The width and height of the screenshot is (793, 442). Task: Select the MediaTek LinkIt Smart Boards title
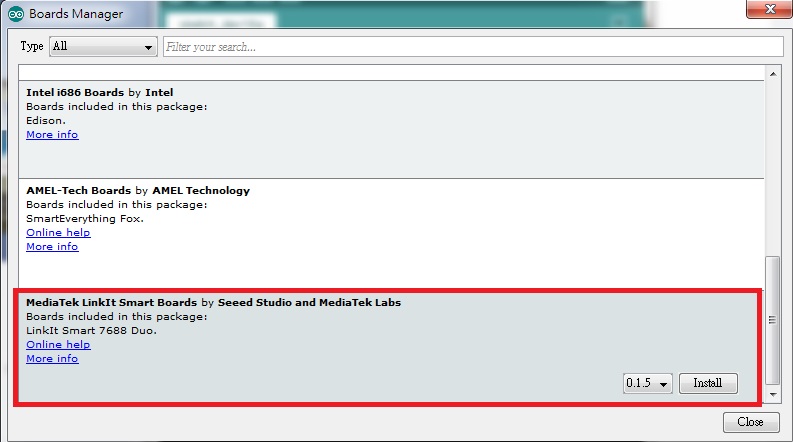(213, 302)
